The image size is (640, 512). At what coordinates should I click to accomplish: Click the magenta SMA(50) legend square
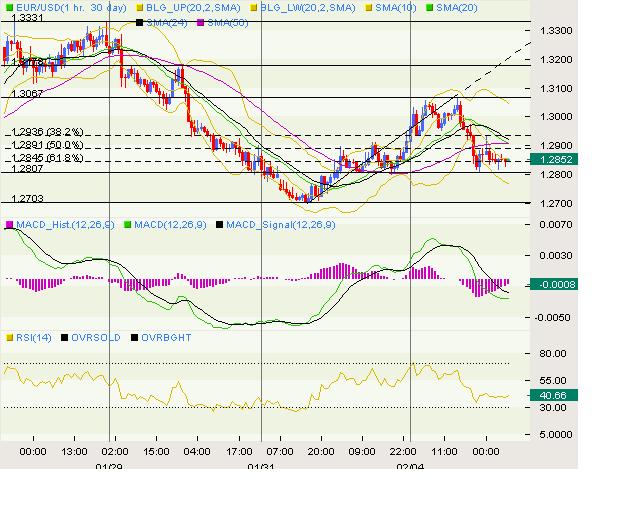pyautogui.click(x=200, y=23)
